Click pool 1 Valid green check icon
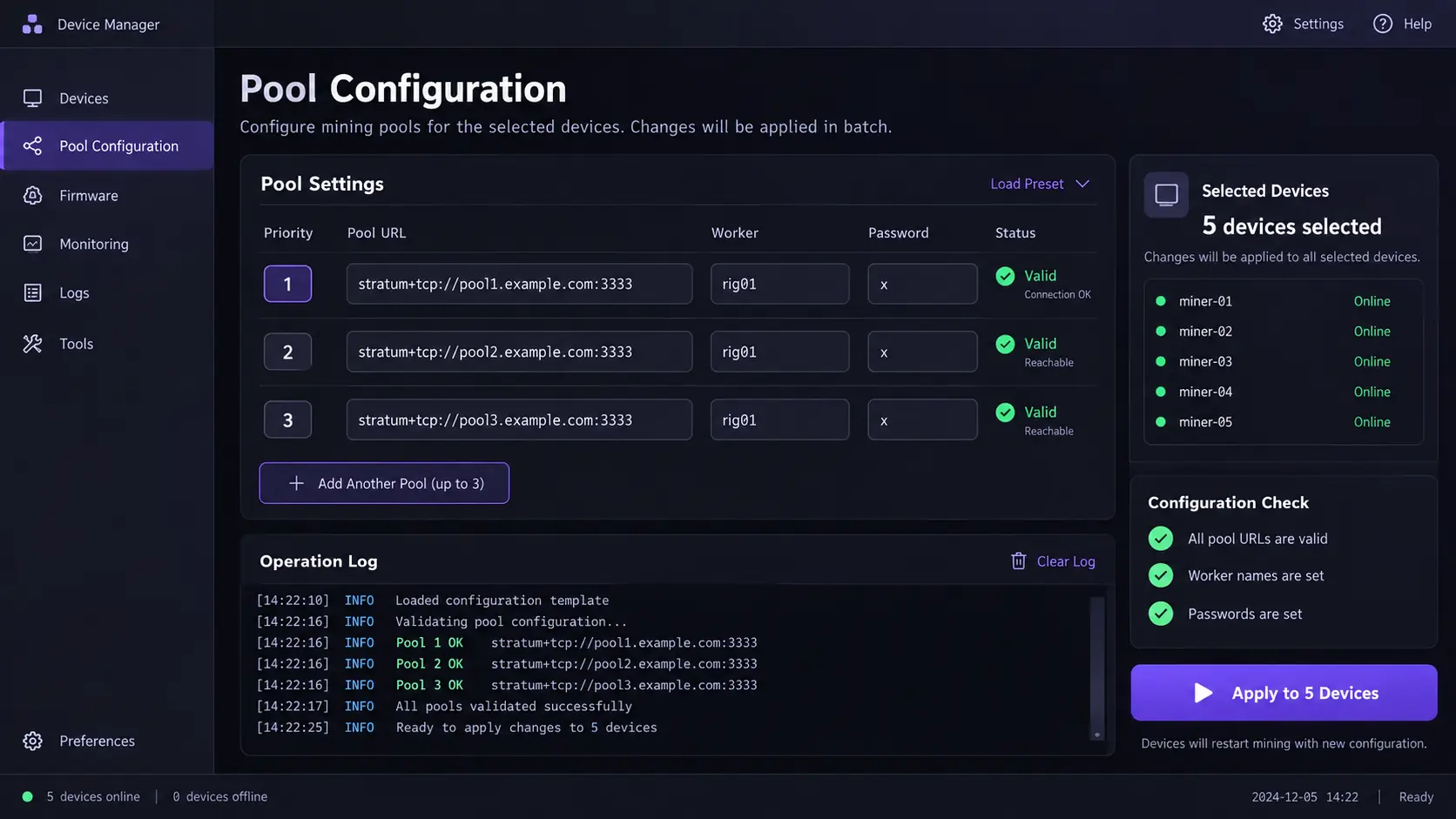The image size is (1456, 819). pyautogui.click(x=1005, y=276)
